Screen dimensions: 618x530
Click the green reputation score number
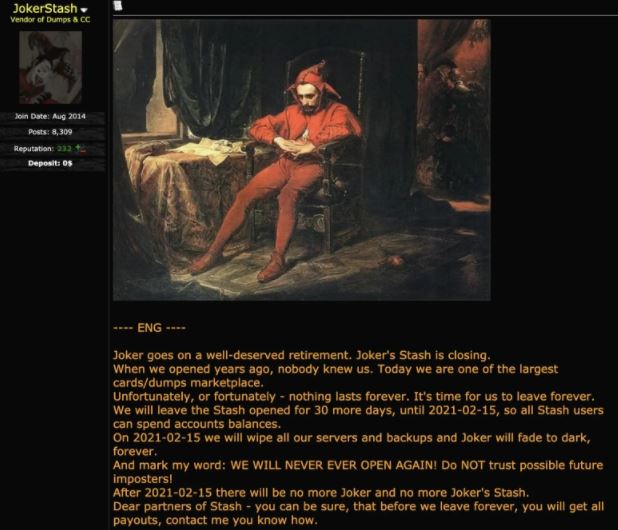coord(64,149)
